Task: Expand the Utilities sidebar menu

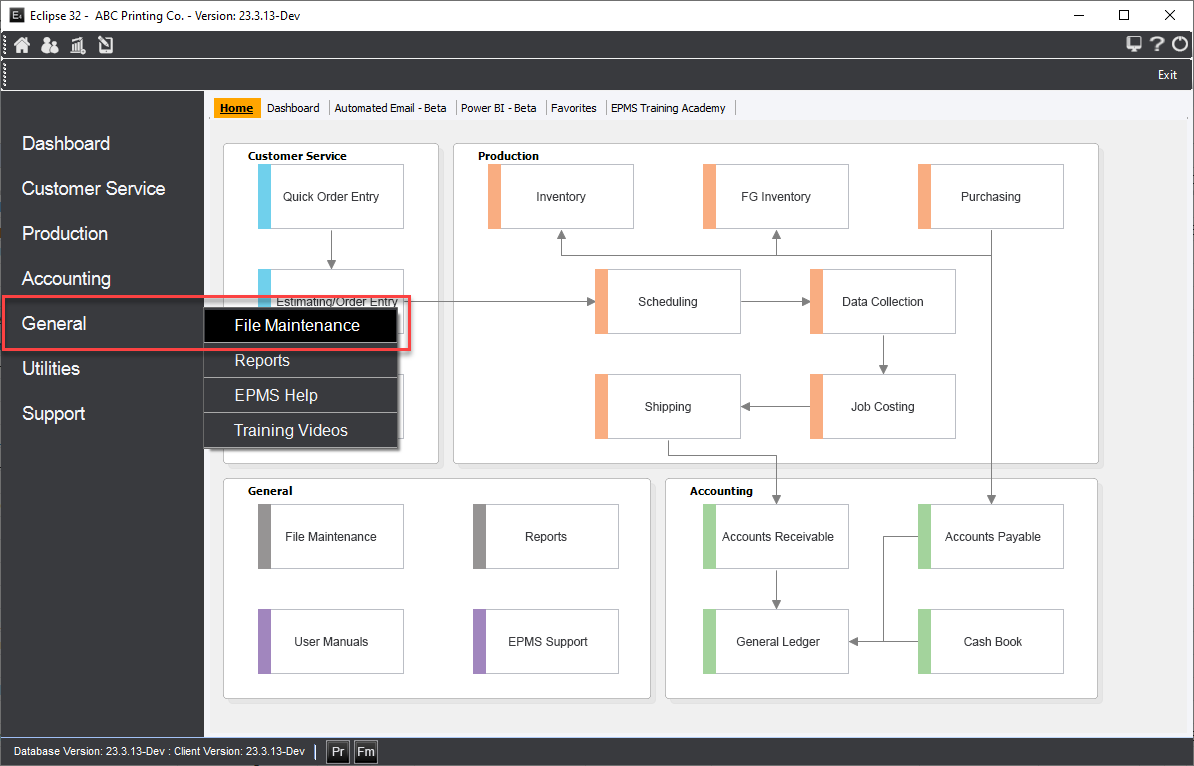Action: tap(51, 369)
